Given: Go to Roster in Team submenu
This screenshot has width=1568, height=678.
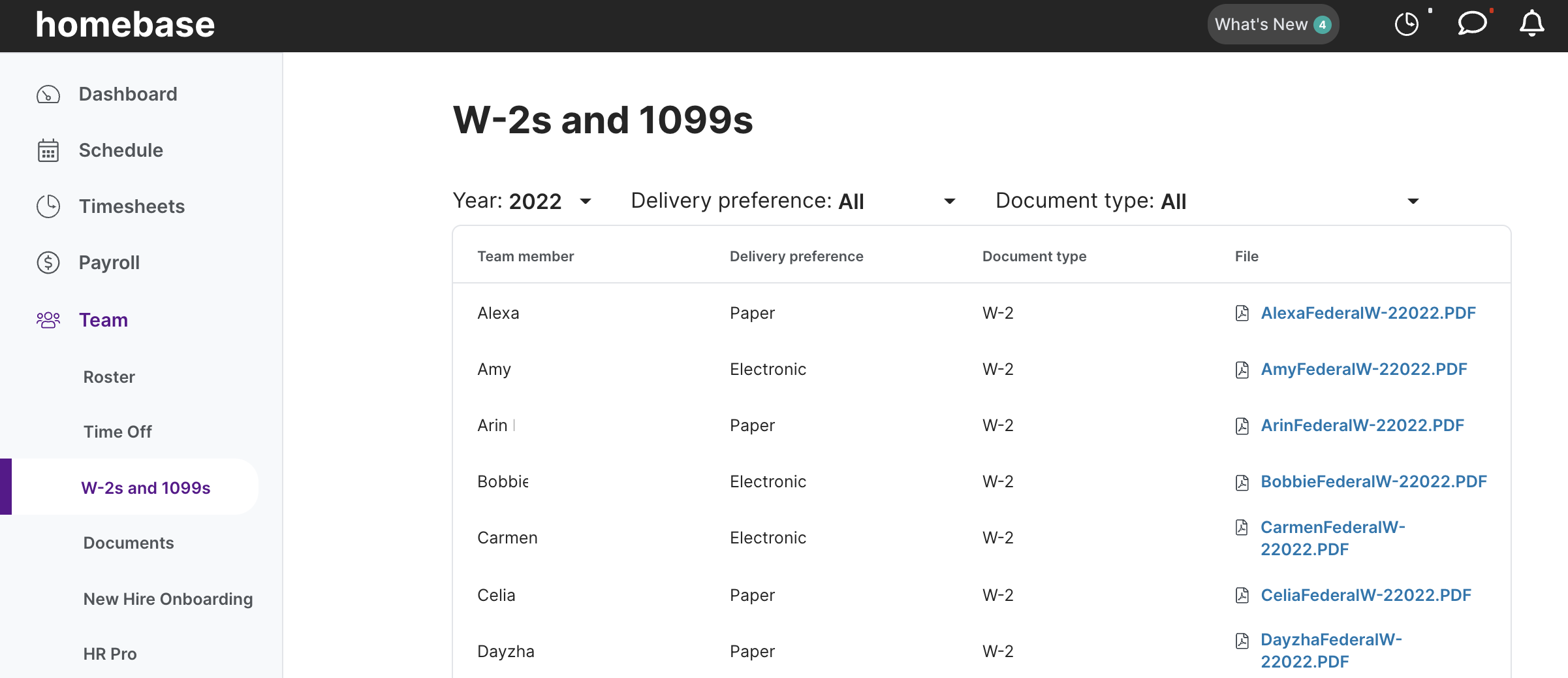Looking at the screenshot, I should (109, 377).
